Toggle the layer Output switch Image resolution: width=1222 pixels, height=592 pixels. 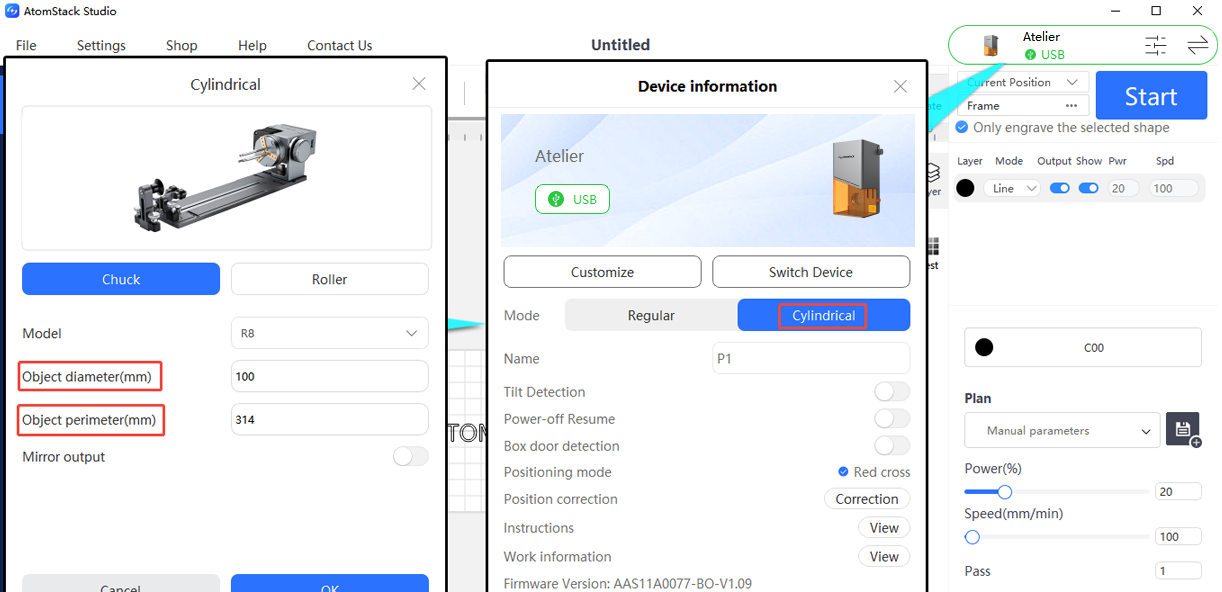point(1059,188)
